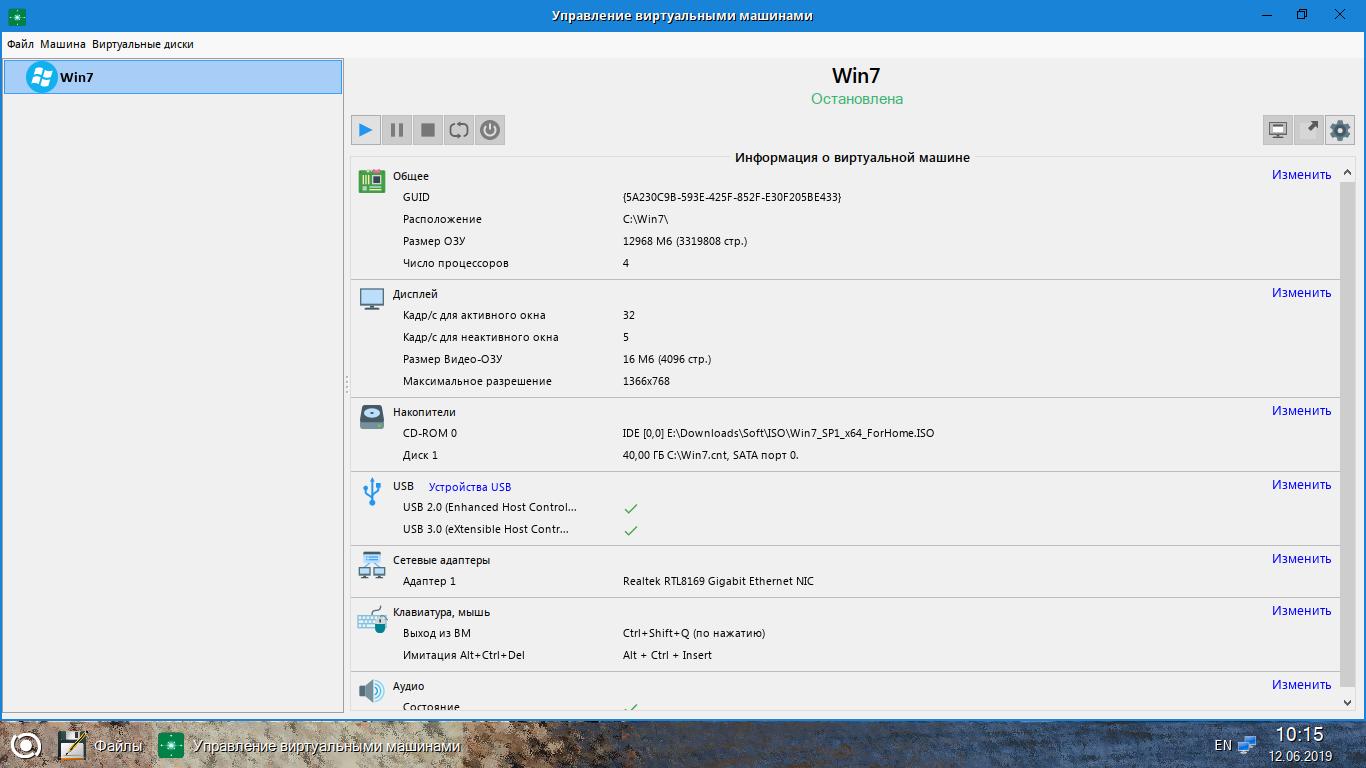Click the app icon in the title bar
Viewport: 1366px width, 768px height.
pos(16,15)
